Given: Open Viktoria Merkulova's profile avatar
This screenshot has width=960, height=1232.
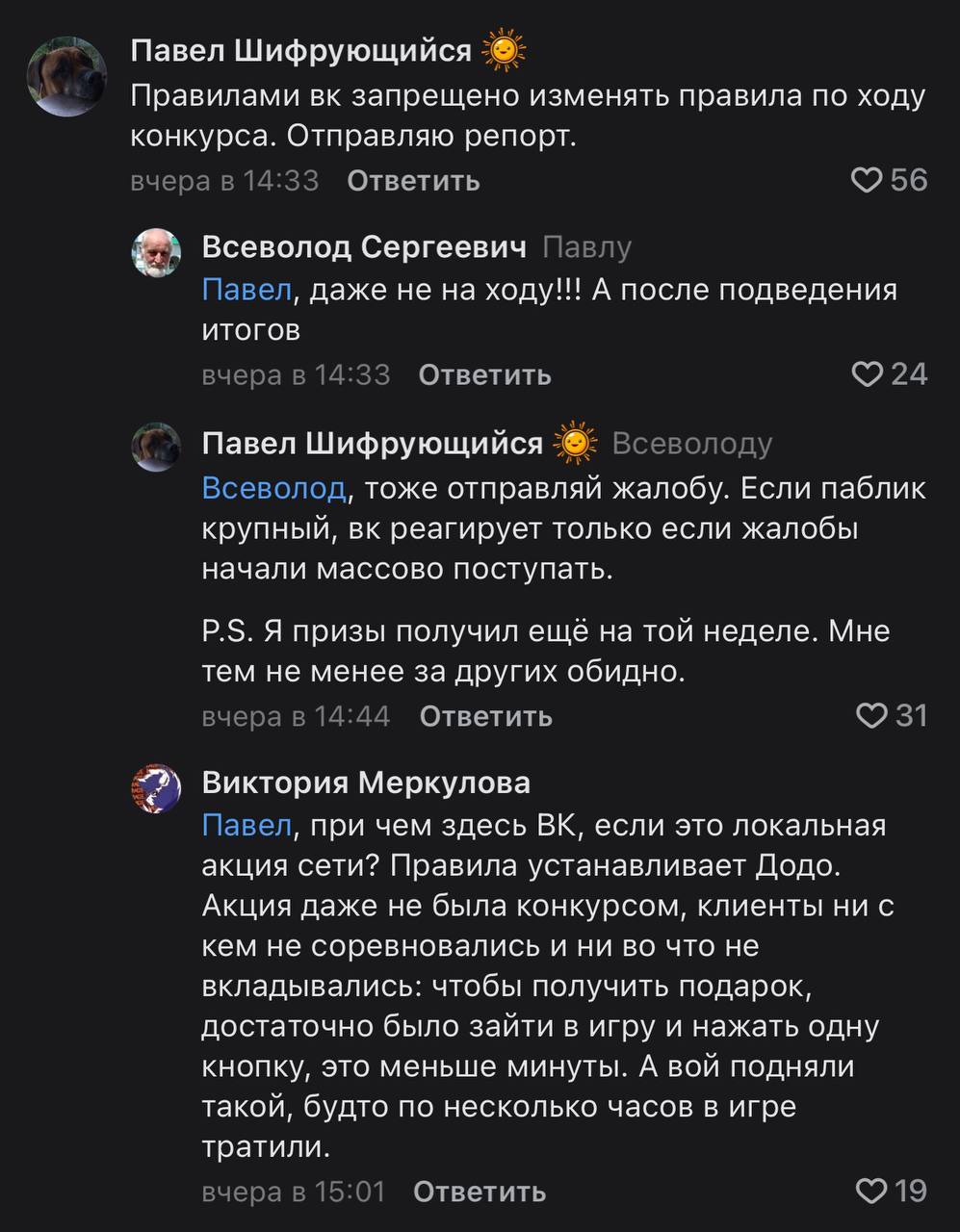Looking at the screenshot, I should click(156, 789).
